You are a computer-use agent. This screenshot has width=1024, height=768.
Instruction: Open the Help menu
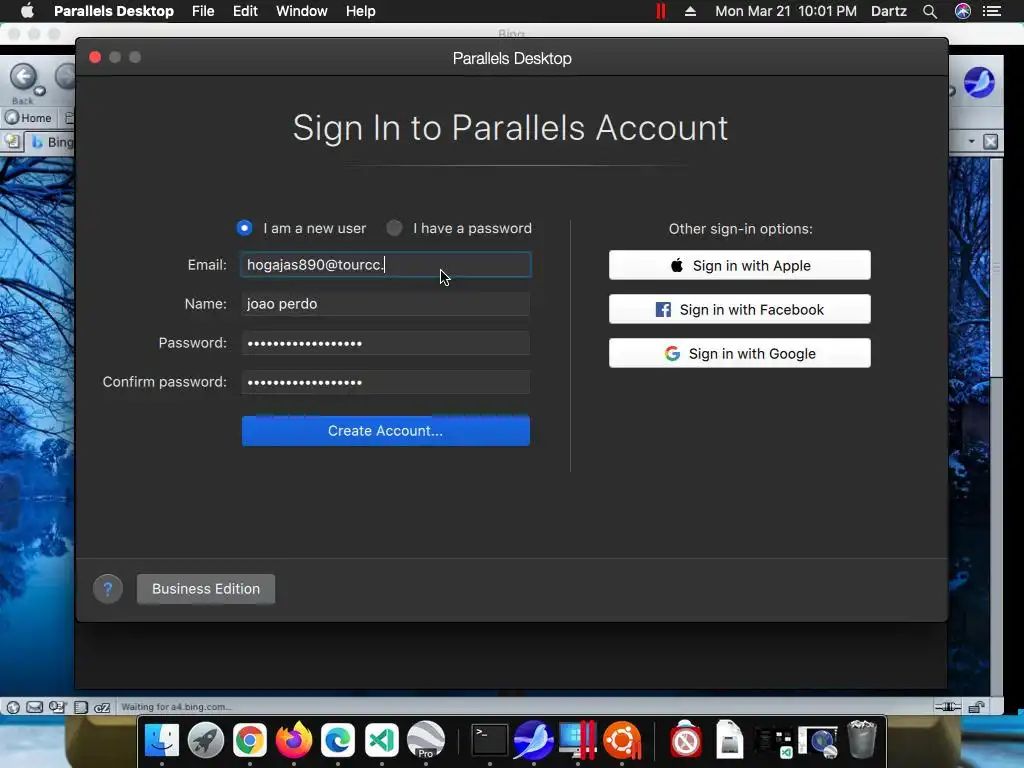point(360,11)
